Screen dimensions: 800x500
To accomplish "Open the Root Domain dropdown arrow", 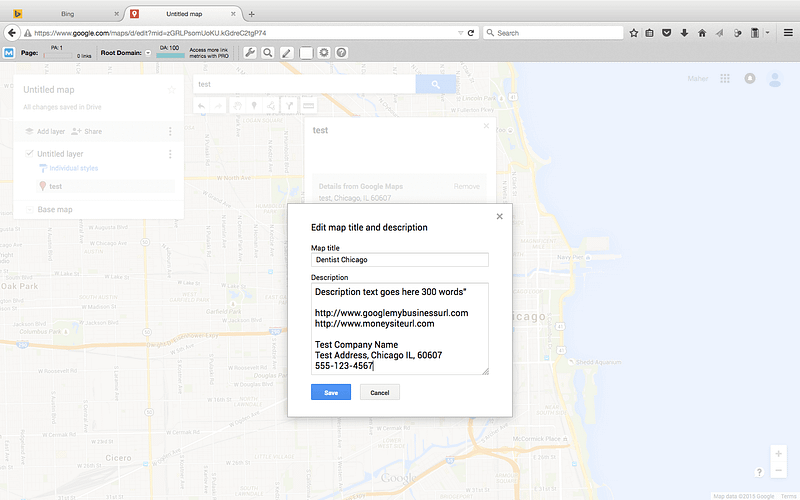I will click(148, 53).
